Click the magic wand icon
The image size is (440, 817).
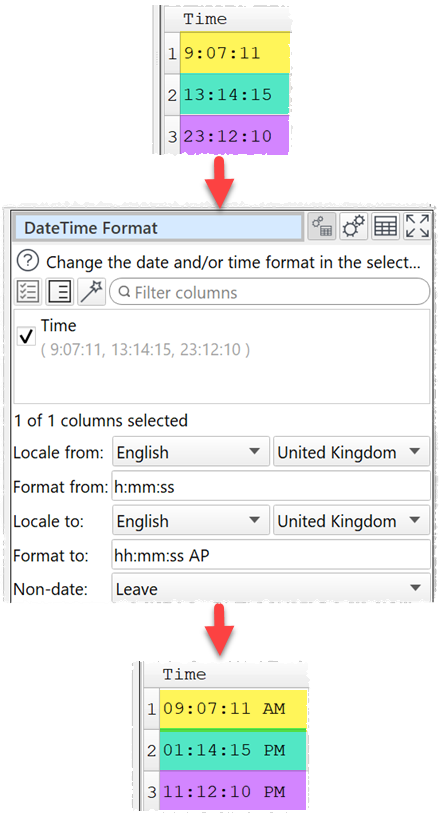tap(91, 292)
